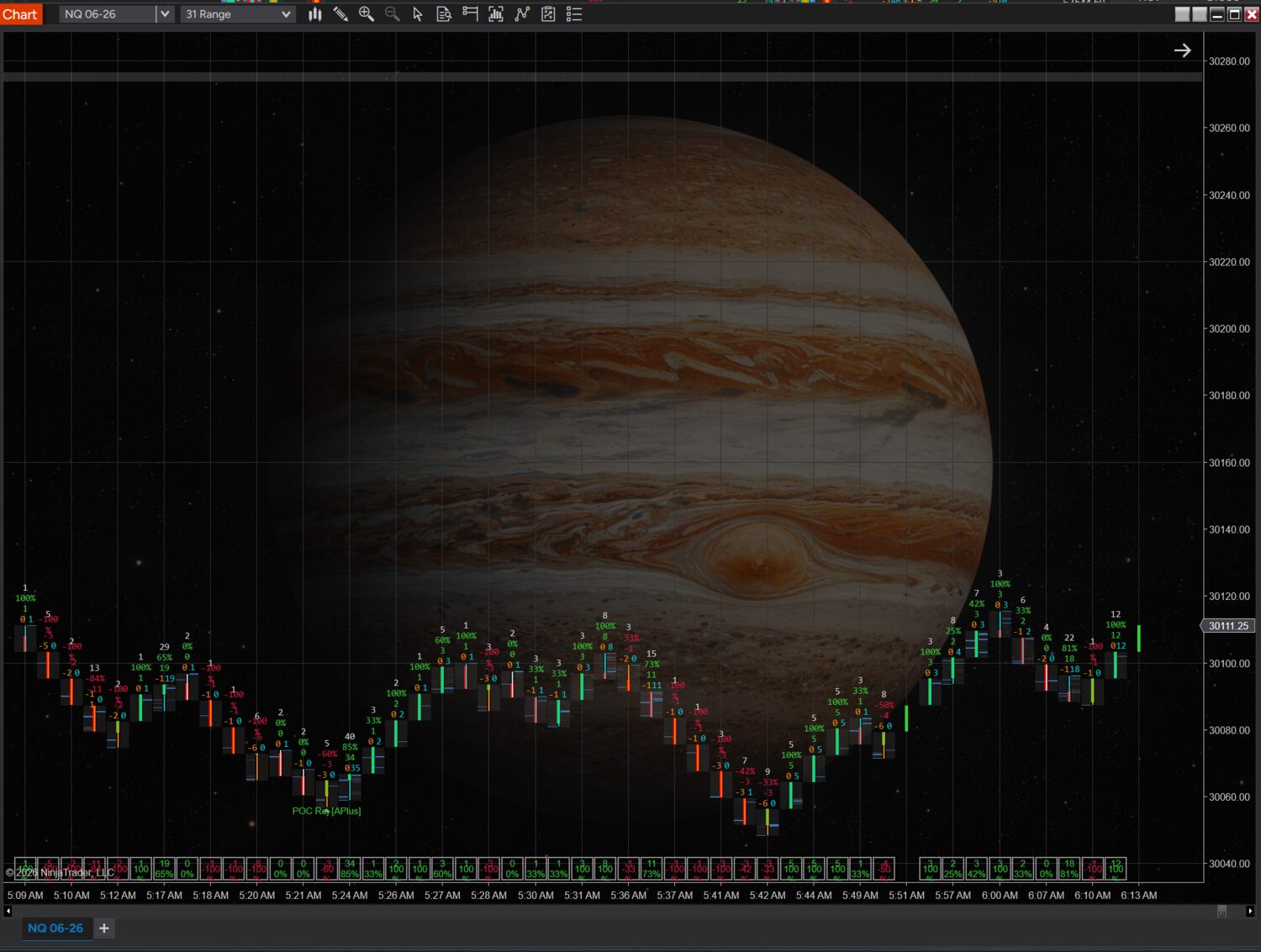Expand the NQ 06-26 instrument dropdown
Viewport: 1261px width, 952px height.
coord(165,14)
